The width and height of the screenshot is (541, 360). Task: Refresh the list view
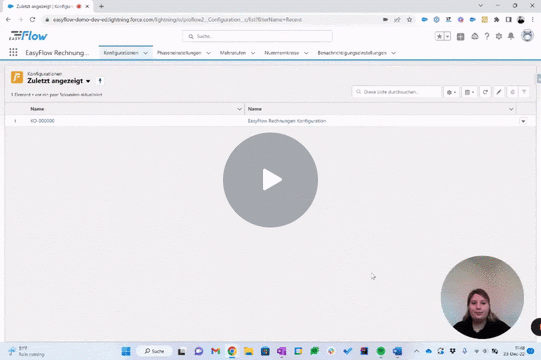[x=485, y=92]
